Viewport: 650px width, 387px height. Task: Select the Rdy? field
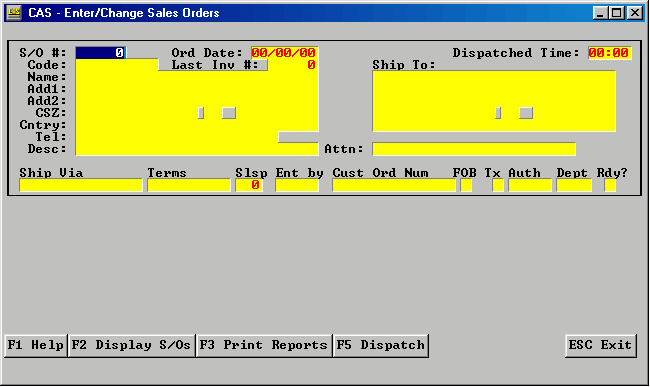tap(610, 185)
